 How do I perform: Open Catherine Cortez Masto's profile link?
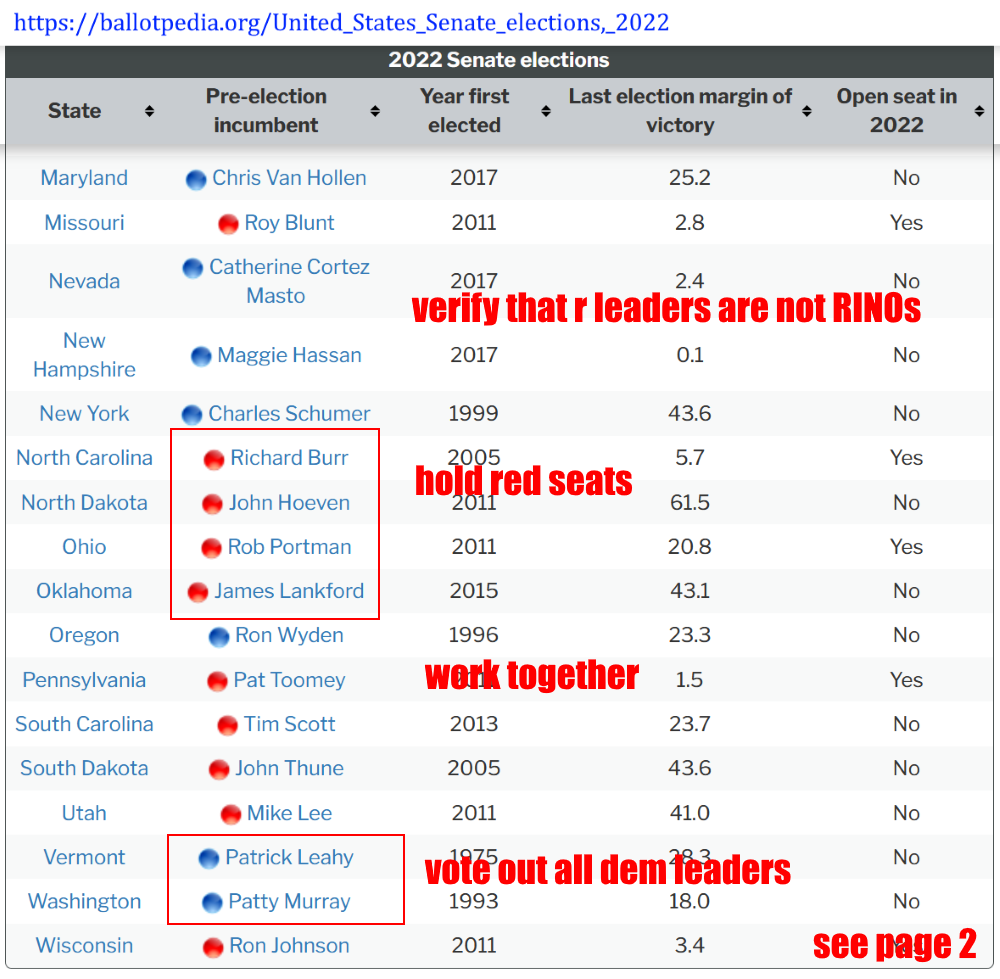[x=289, y=281]
